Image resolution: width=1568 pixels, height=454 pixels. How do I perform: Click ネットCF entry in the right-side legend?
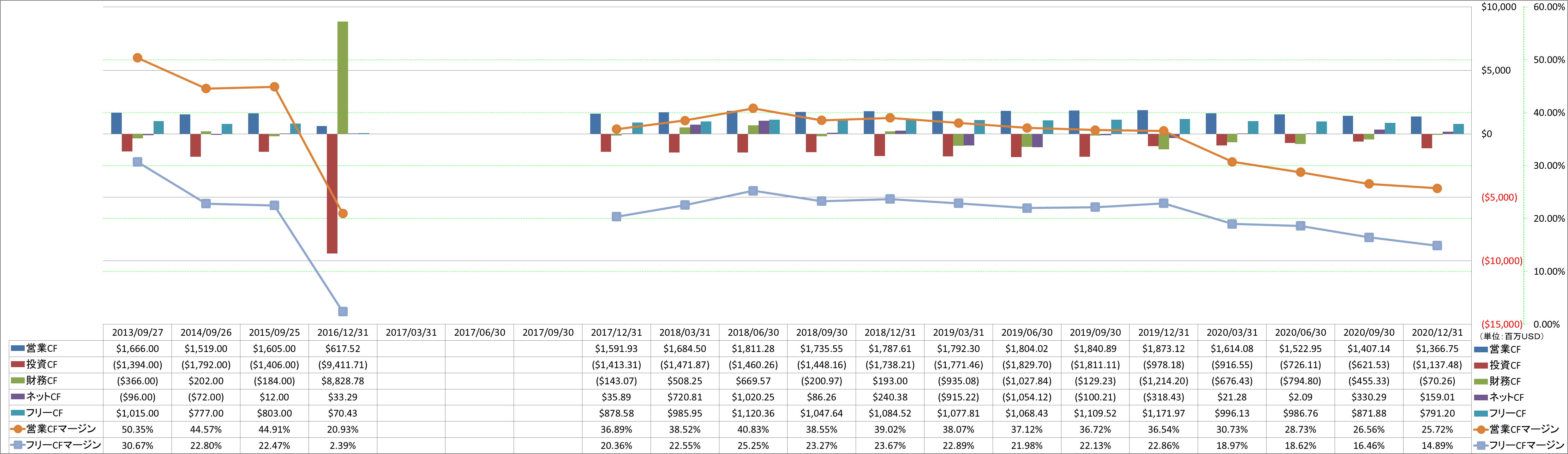coord(1498,398)
